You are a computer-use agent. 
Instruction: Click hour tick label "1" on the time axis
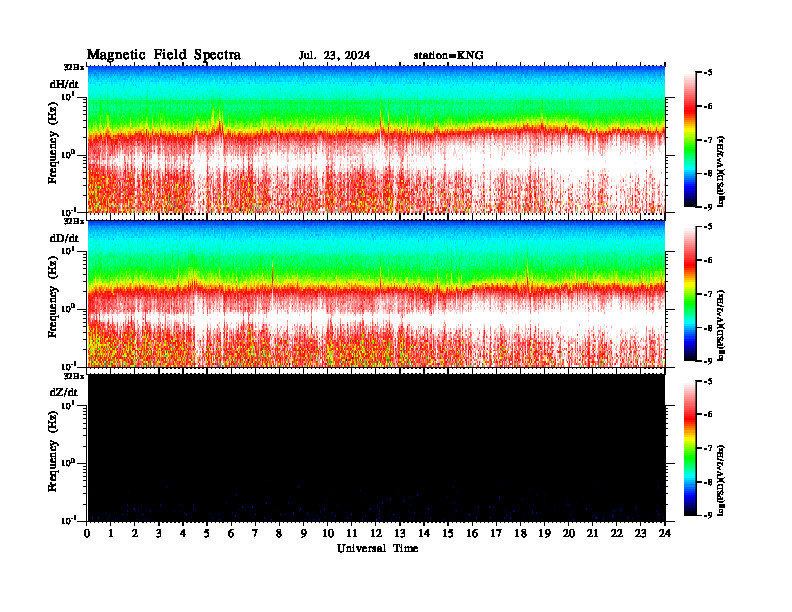coord(111,534)
